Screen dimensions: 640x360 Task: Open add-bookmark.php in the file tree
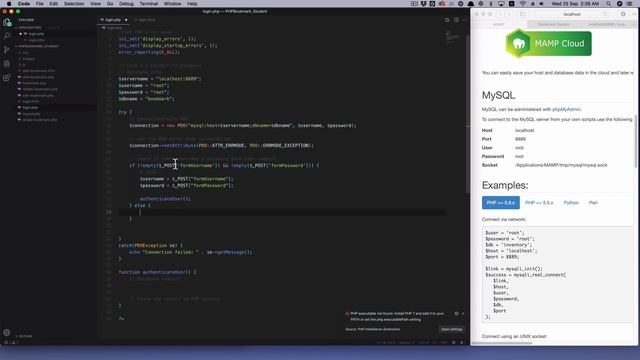tap(38, 77)
